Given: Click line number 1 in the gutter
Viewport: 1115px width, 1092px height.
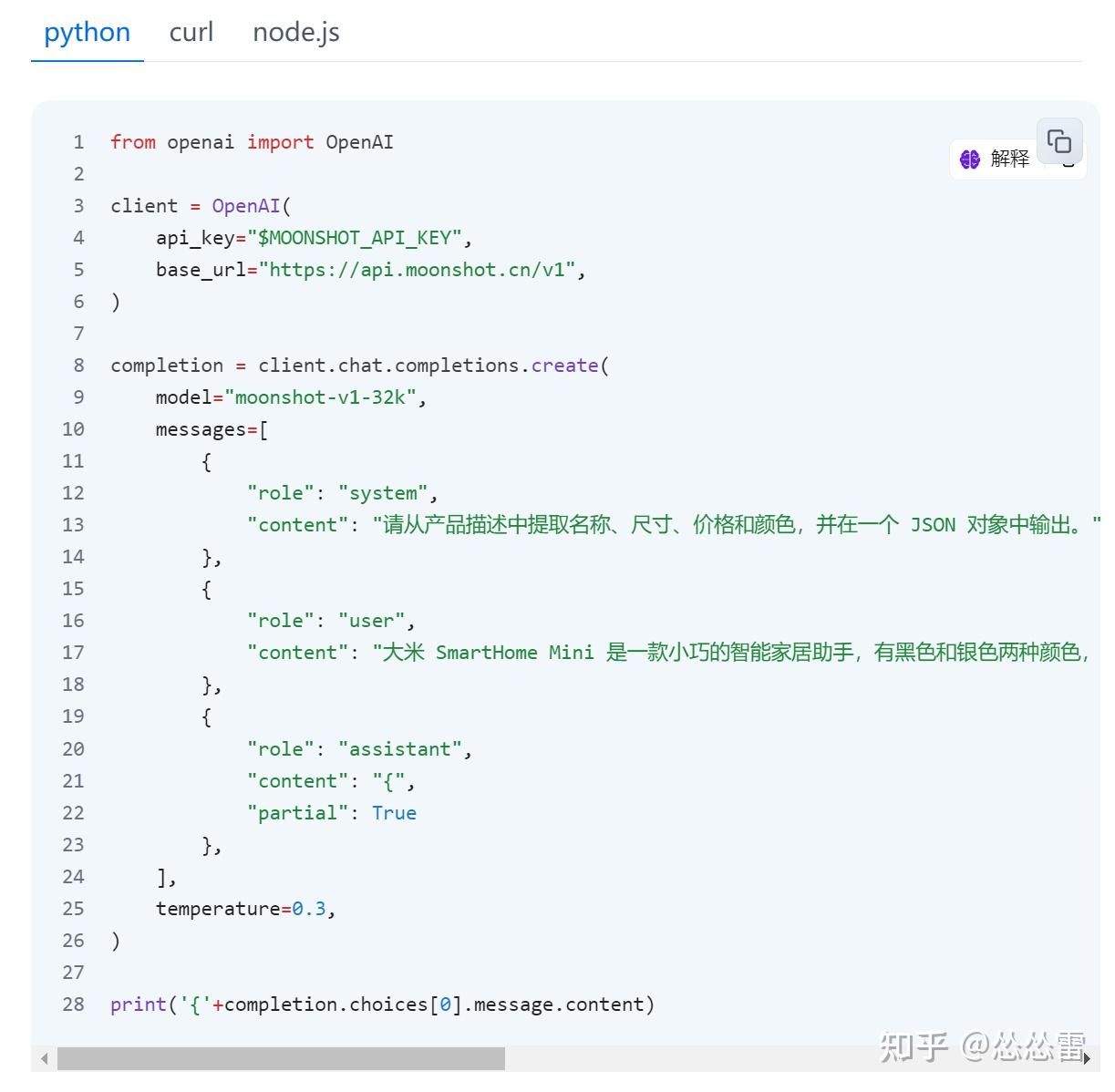Looking at the screenshot, I should pos(78,141).
